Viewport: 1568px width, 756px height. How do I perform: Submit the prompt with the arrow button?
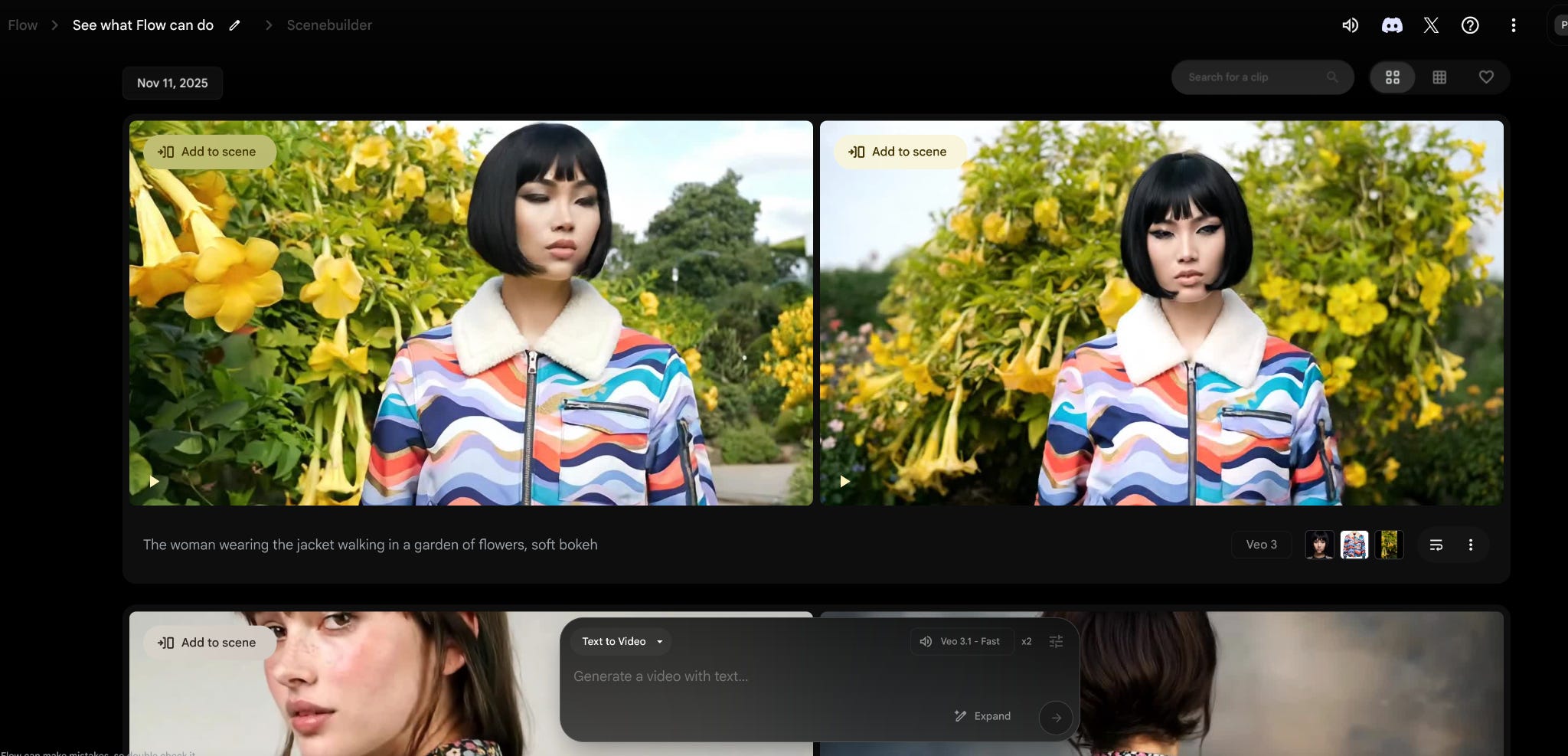pyautogui.click(x=1056, y=718)
